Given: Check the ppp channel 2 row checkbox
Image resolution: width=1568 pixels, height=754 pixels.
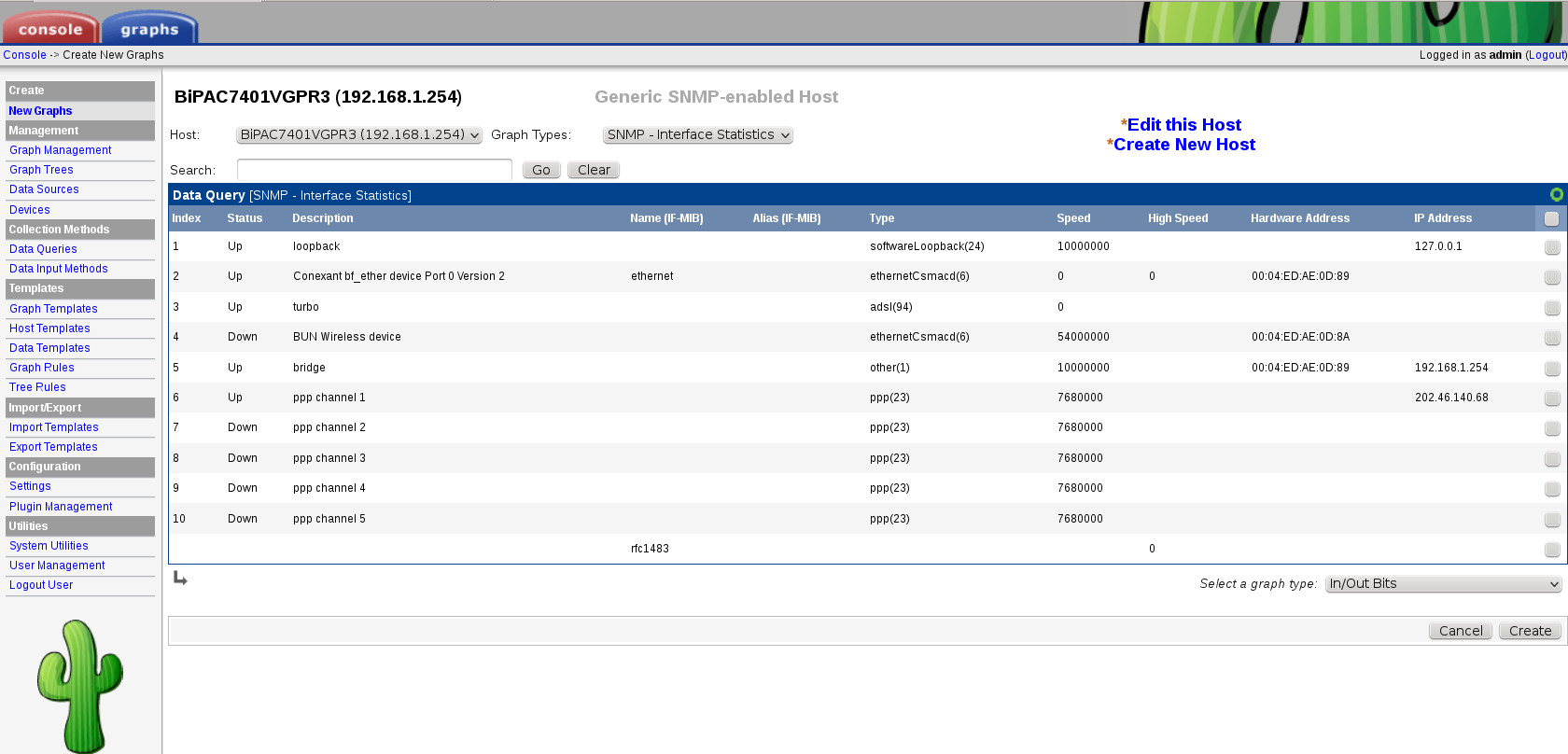Looking at the screenshot, I should pyautogui.click(x=1551, y=428).
